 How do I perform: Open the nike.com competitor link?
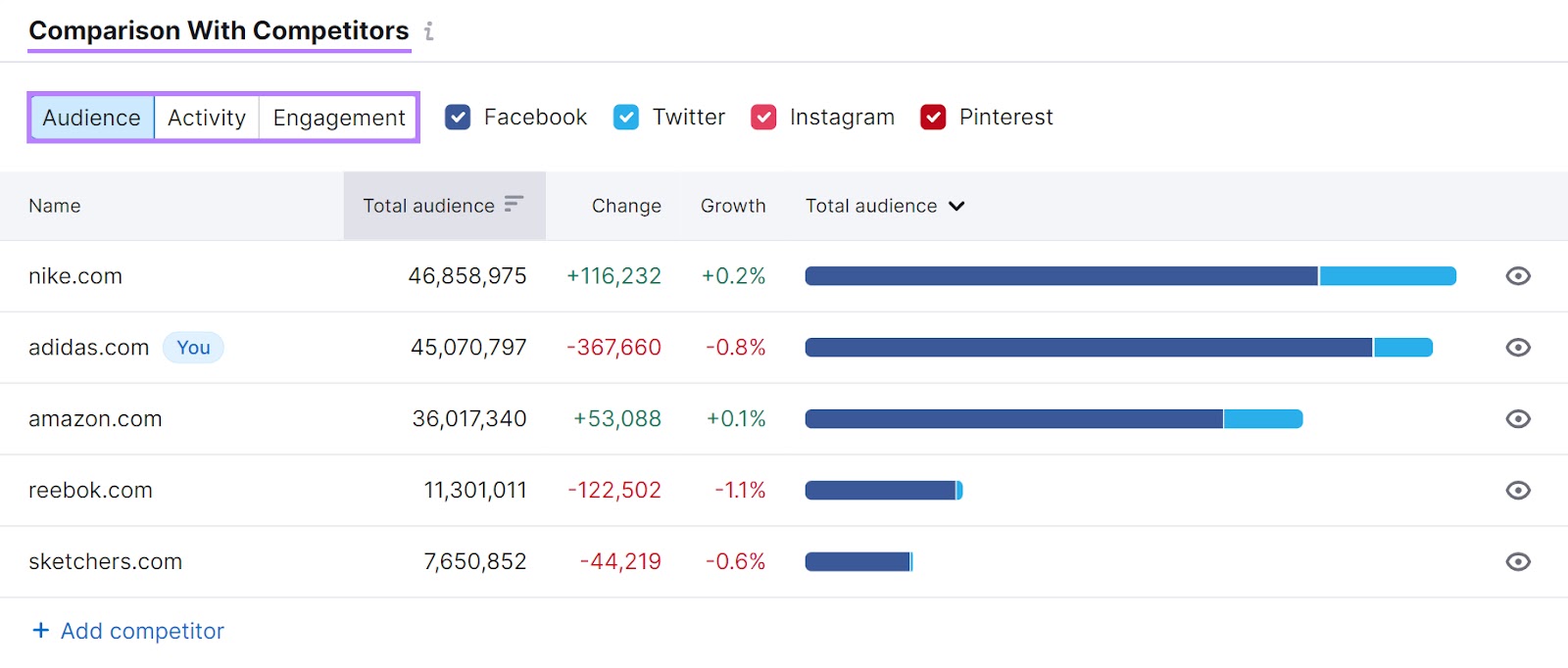75,276
